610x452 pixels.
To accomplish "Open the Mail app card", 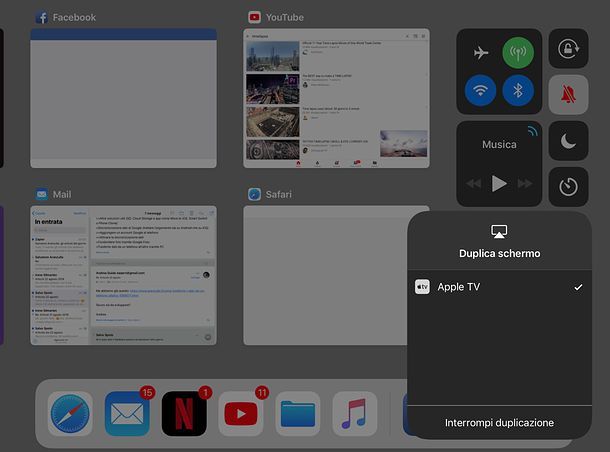I will [x=124, y=275].
